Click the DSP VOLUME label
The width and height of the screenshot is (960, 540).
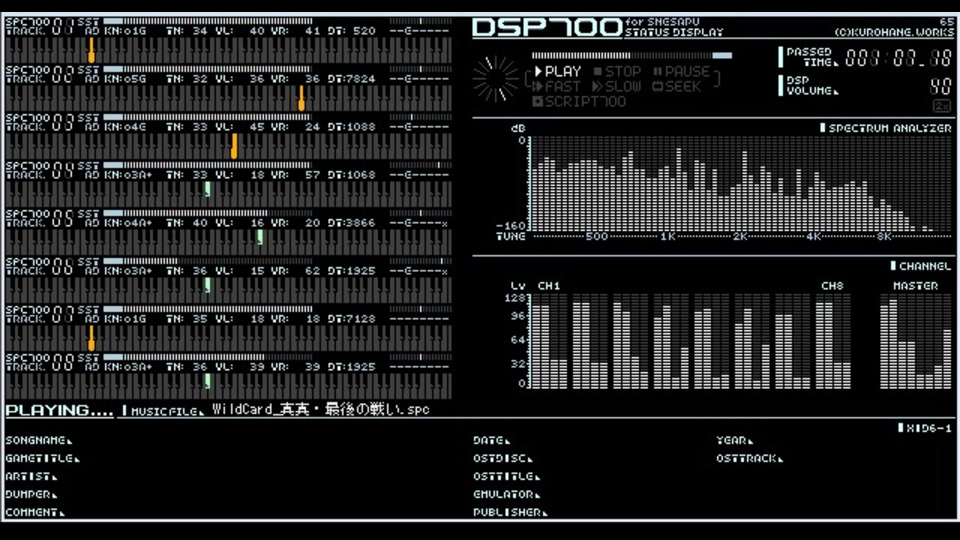tap(812, 86)
